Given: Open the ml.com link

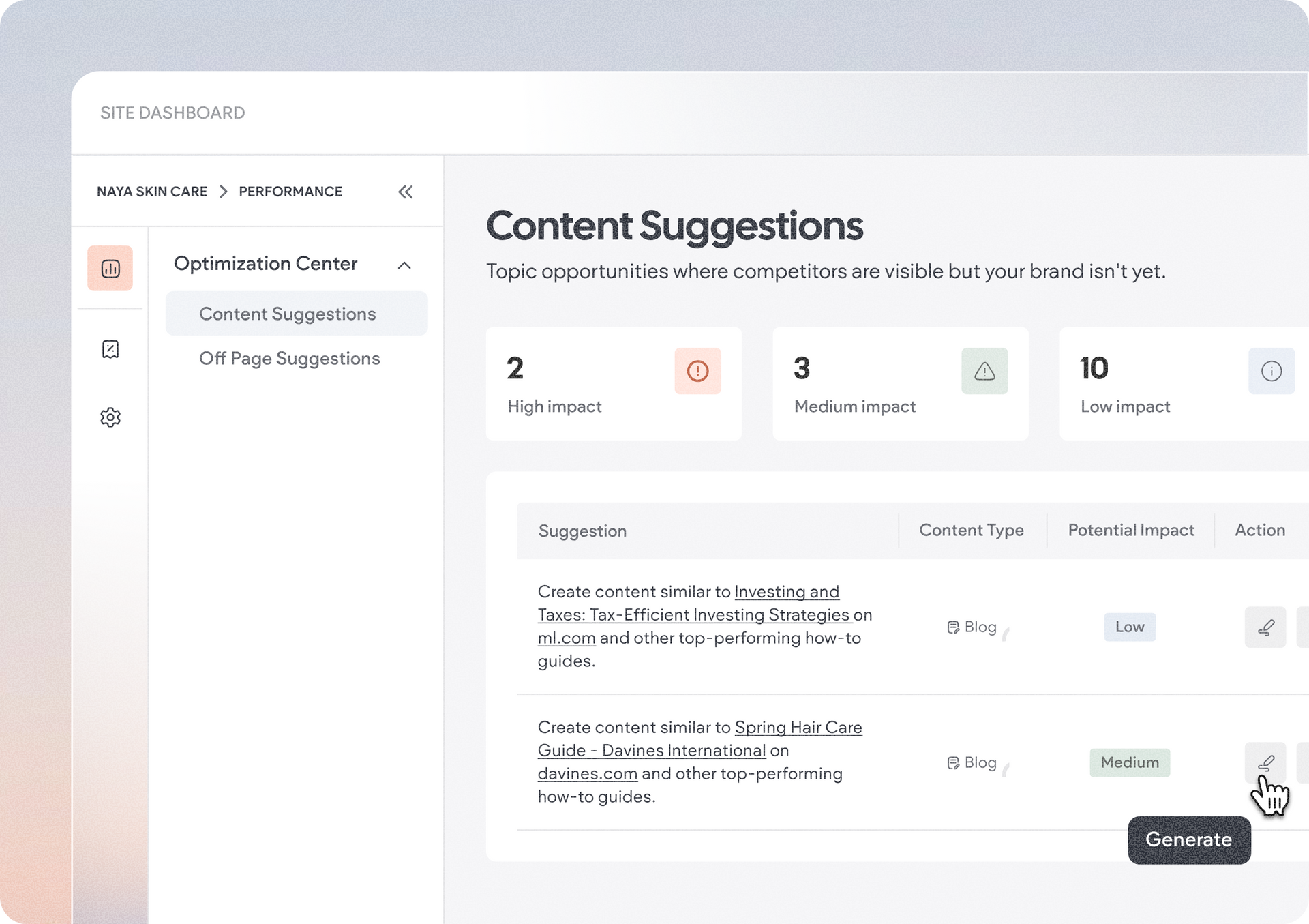Looking at the screenshot, I should click(x=567, y=638).
